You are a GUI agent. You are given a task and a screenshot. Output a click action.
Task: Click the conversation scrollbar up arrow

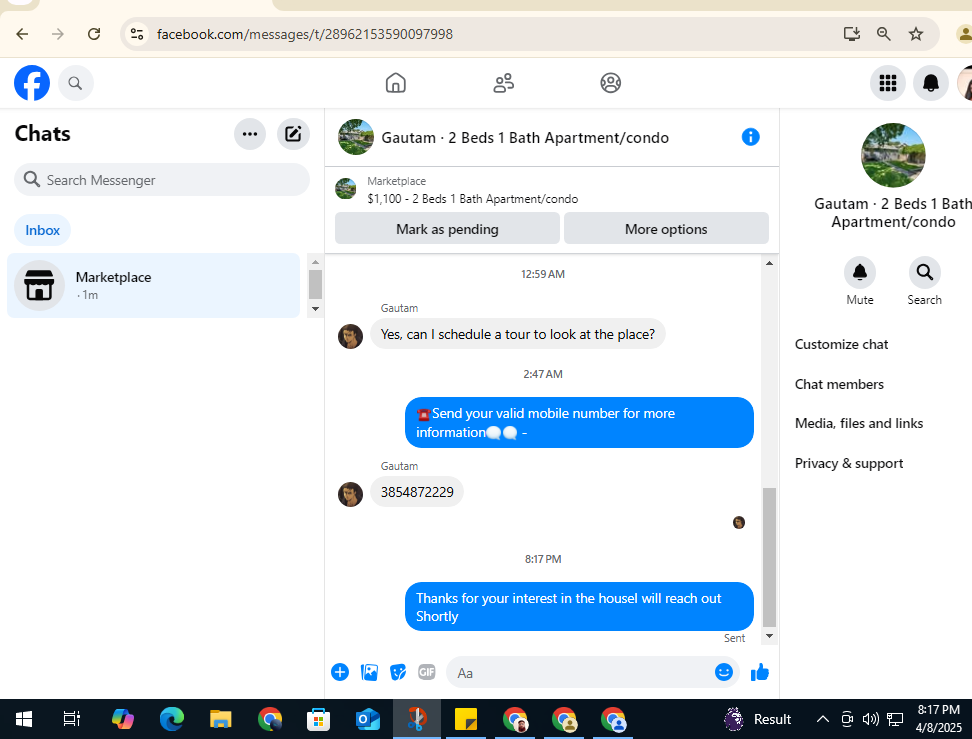[769, 263]
